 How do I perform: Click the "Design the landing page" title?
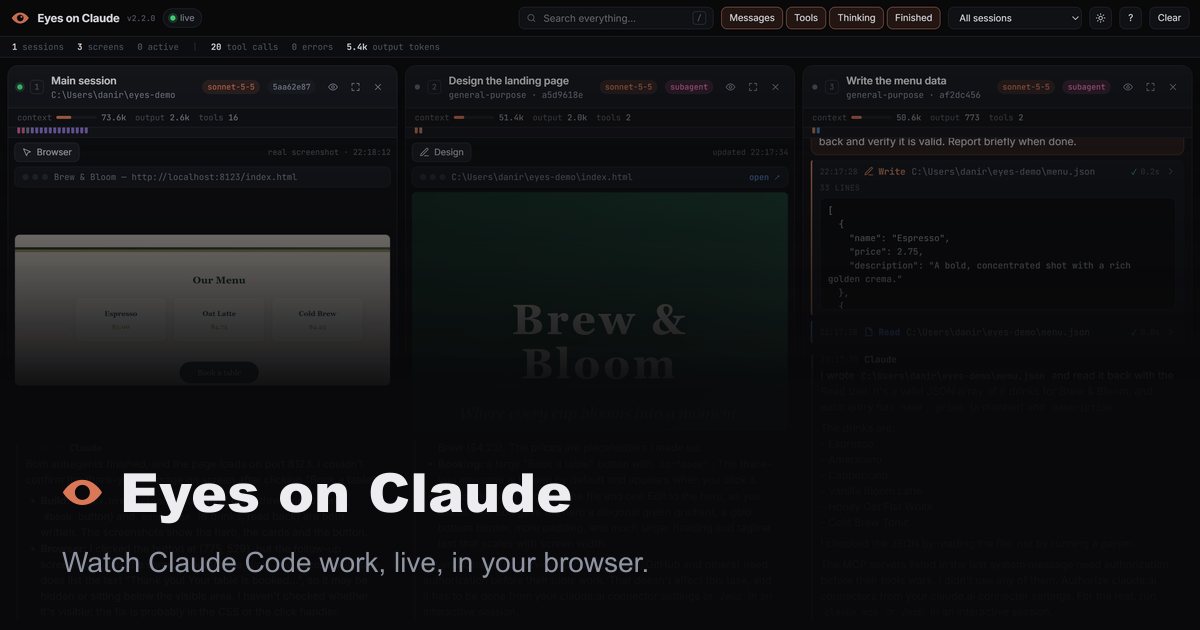coord(508,81)
